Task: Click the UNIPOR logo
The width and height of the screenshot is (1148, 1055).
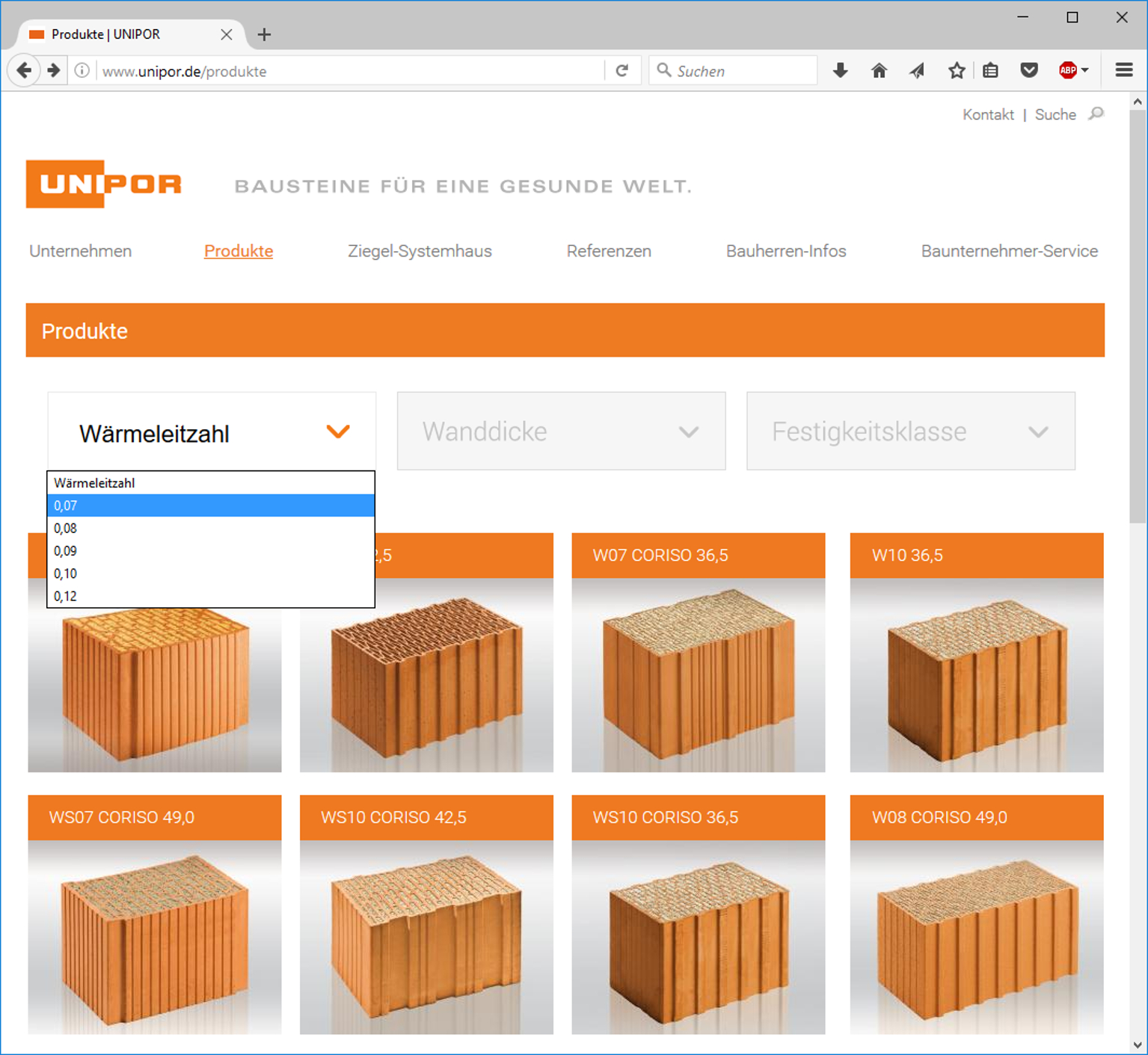Action: (x=104, y=184)
